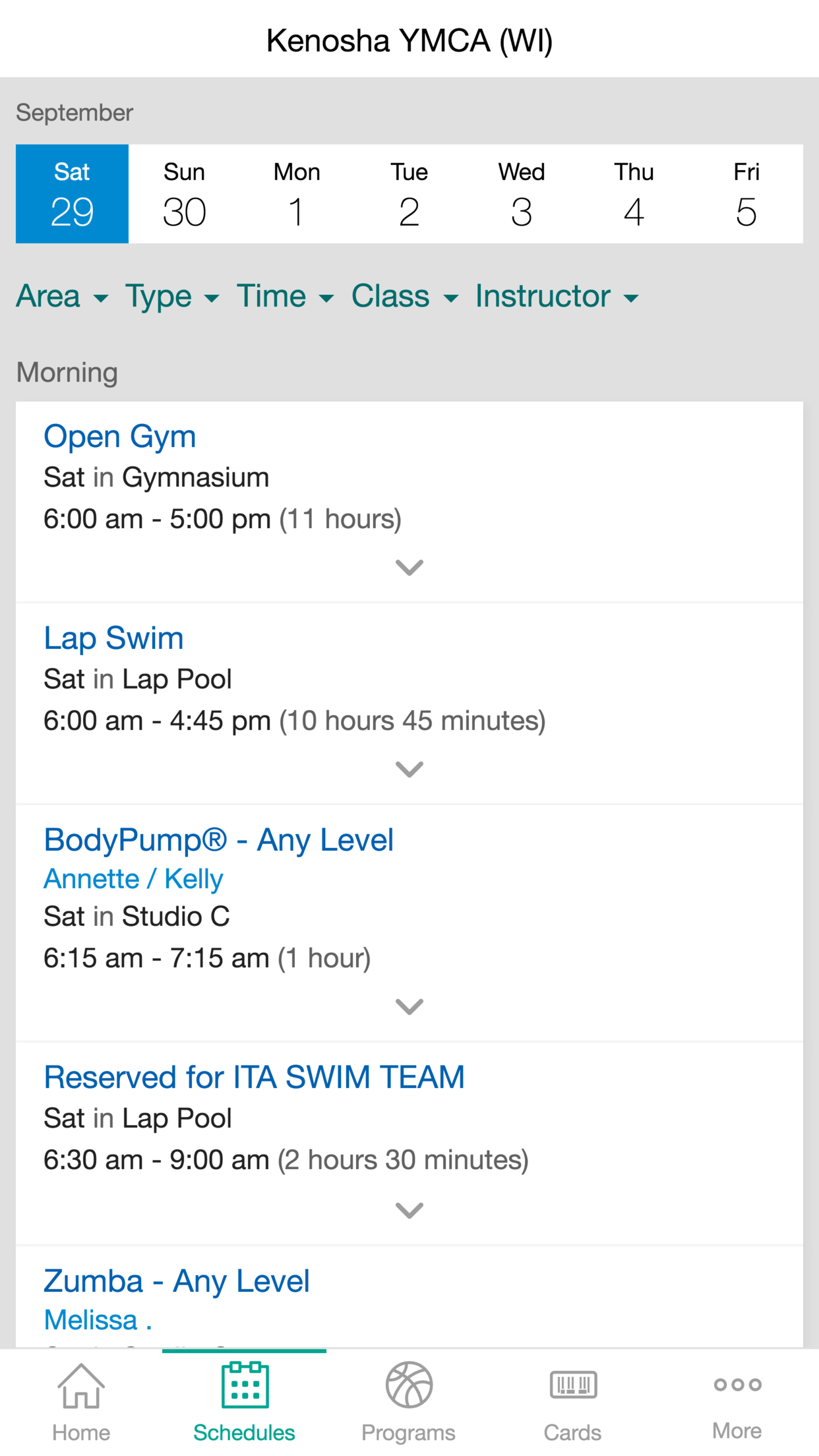Open the Annette / Kelly instructor link
The height and width of the screenshot is (1456, 819).
[x=134, y=879]
